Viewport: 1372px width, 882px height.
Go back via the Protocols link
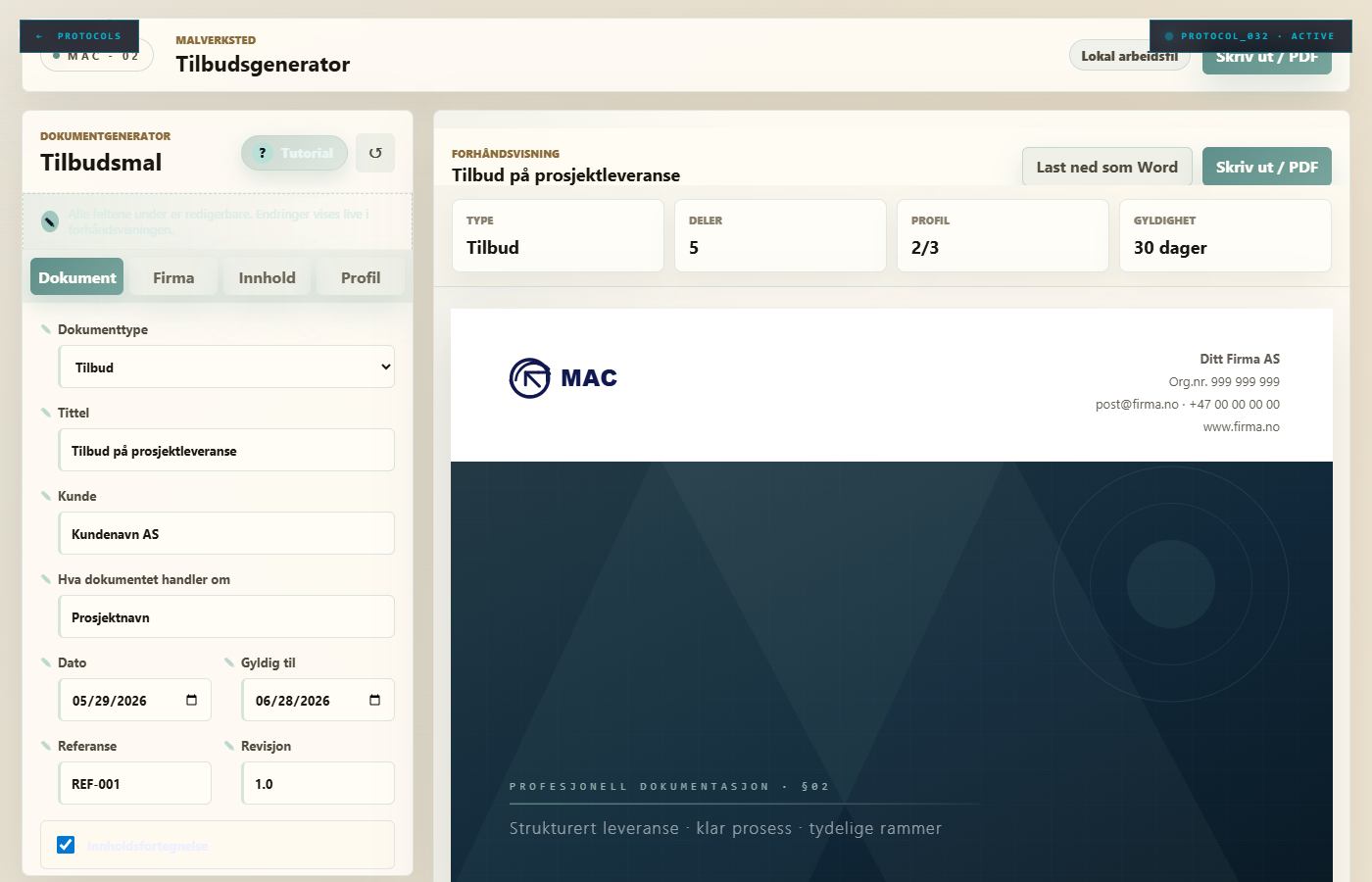point(79,36)
